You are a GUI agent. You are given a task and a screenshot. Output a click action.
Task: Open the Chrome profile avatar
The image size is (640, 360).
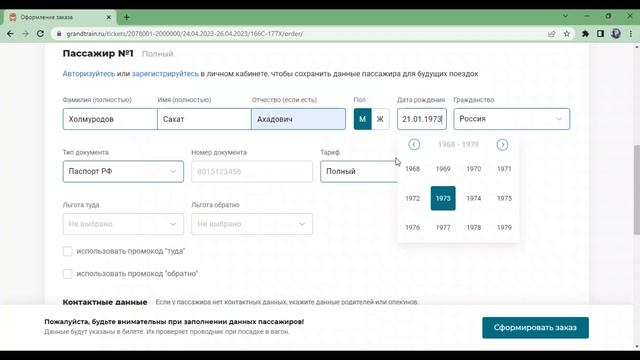click(616, 34)
